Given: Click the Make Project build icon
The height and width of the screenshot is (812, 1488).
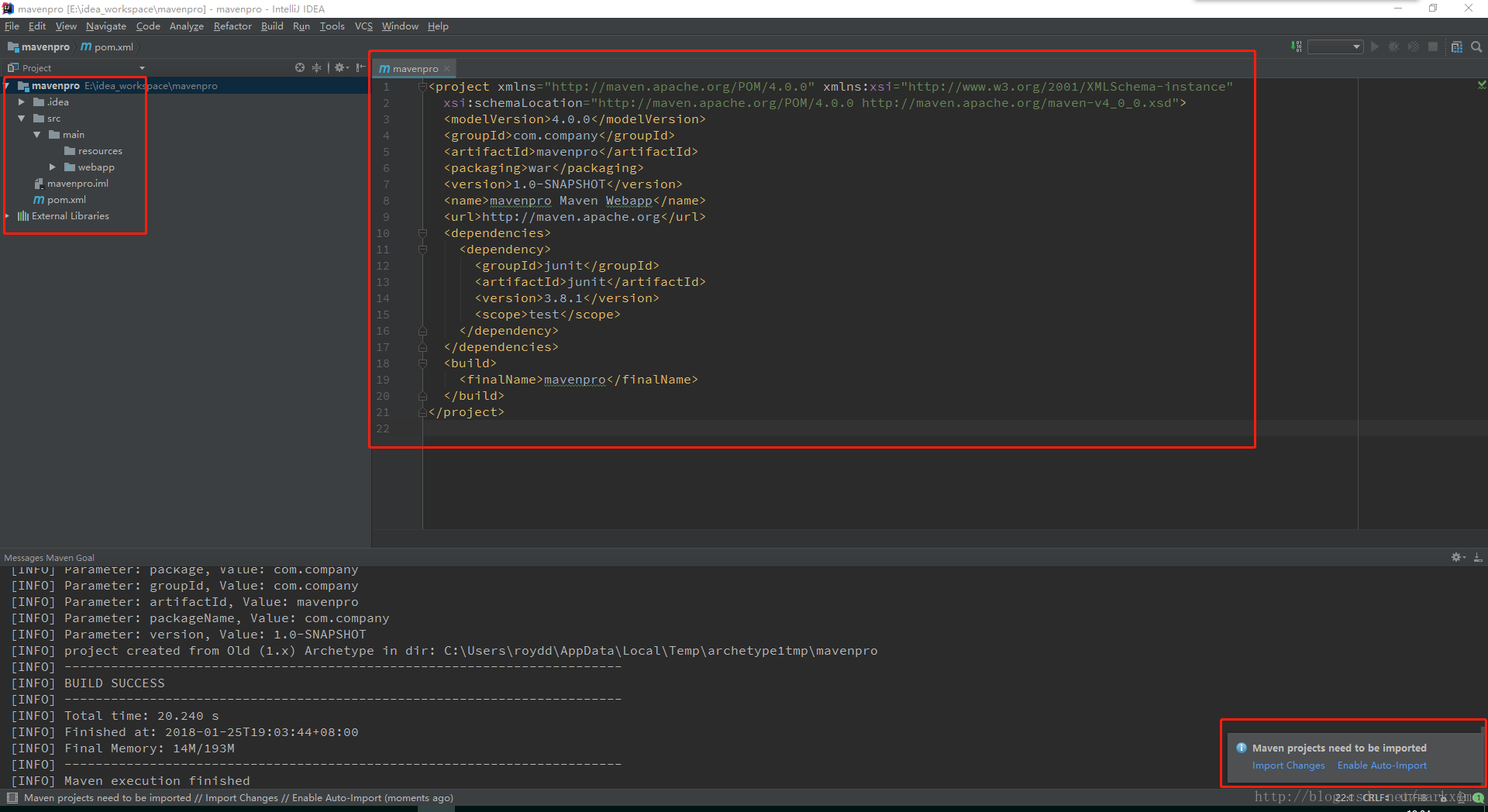Looking at the screenshot, I should pyautogui.click(x=1296, y=46).
